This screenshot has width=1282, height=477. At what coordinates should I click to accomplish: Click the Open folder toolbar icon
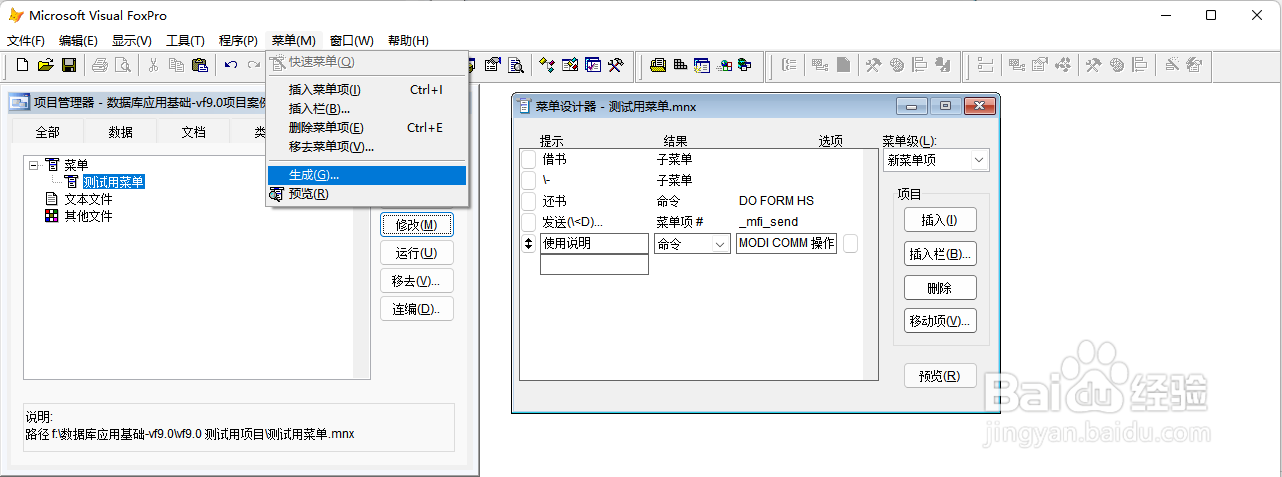point(46,66)
